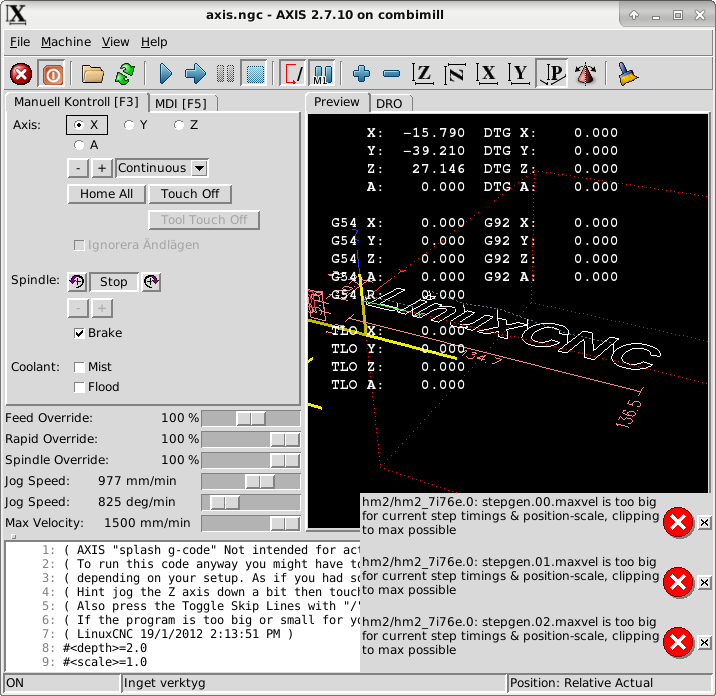Start spindle counterclockwise
The image size is (716, 696).
pos(77,282)
